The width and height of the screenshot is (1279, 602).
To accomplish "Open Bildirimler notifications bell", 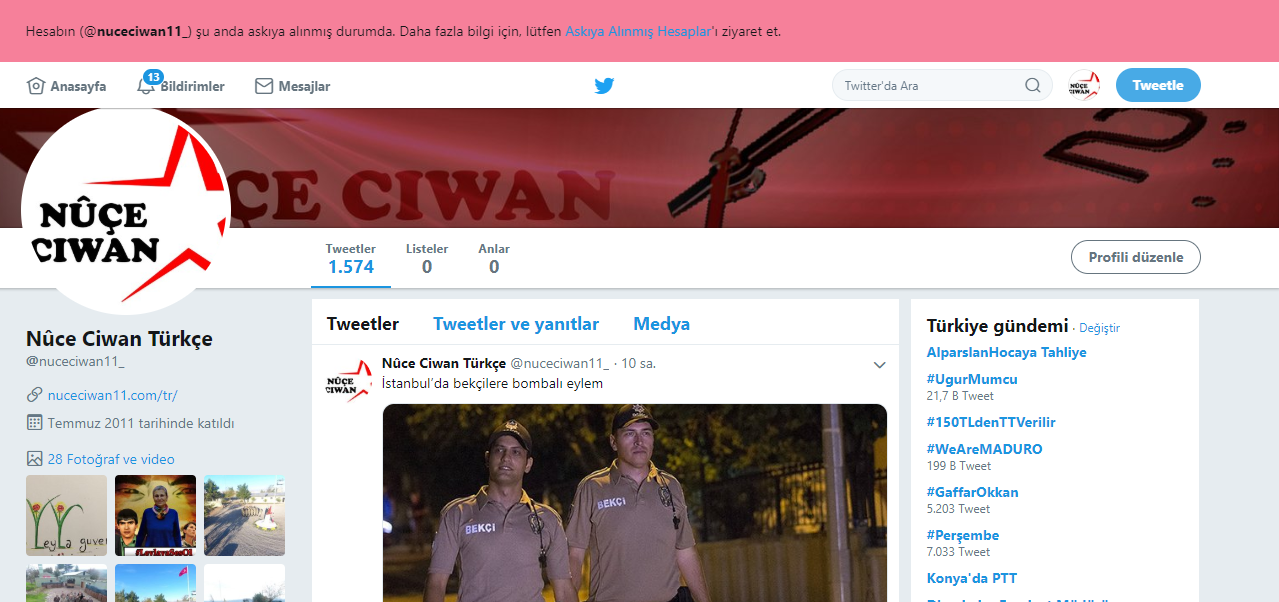I will click(x=146, y=86).
